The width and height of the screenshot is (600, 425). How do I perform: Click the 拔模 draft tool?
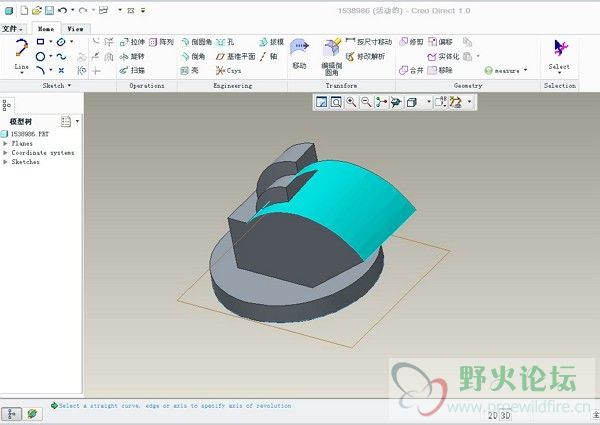[x=271, y=42]
